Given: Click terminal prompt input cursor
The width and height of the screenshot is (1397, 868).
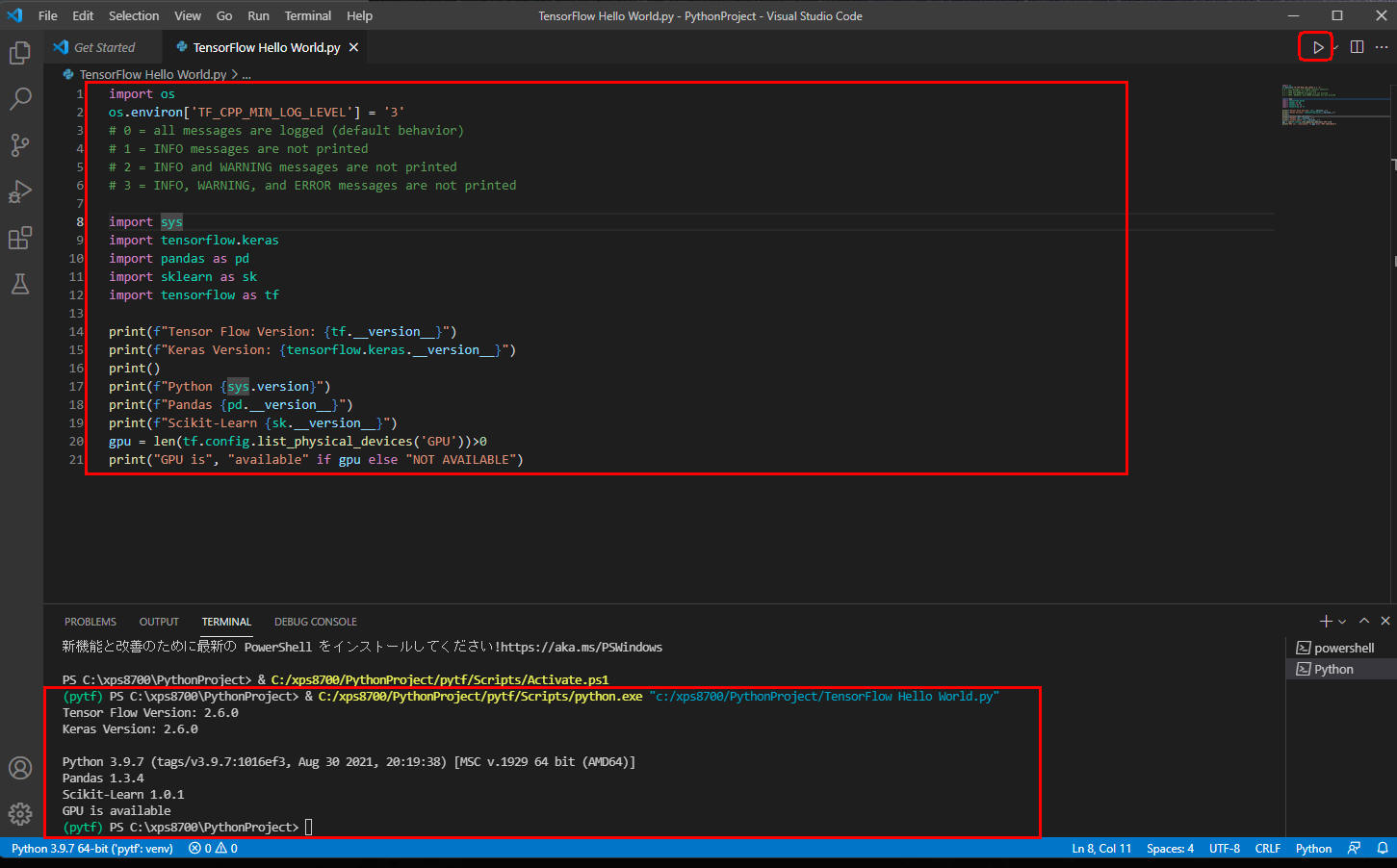Looking at the screenshot, I should tap(308, 827).
